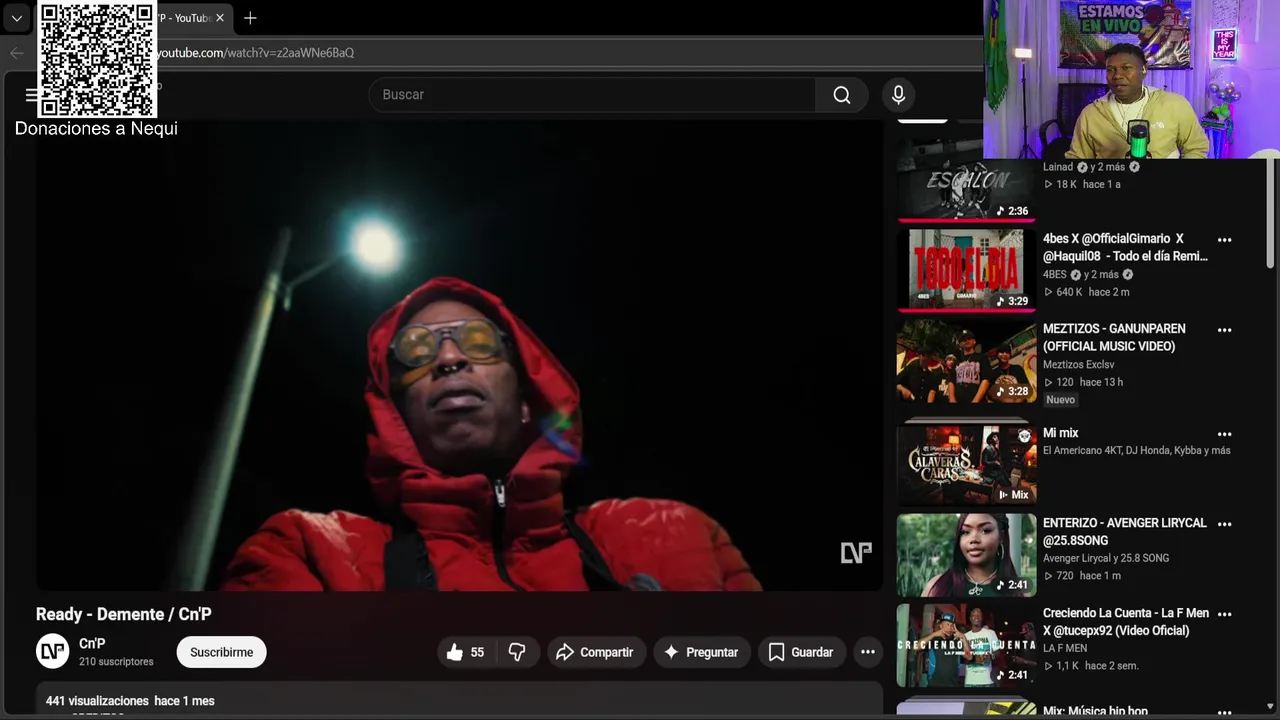Click the Cn'P channel avatar
Screen dimensions: 1280x720
(53, 652)
